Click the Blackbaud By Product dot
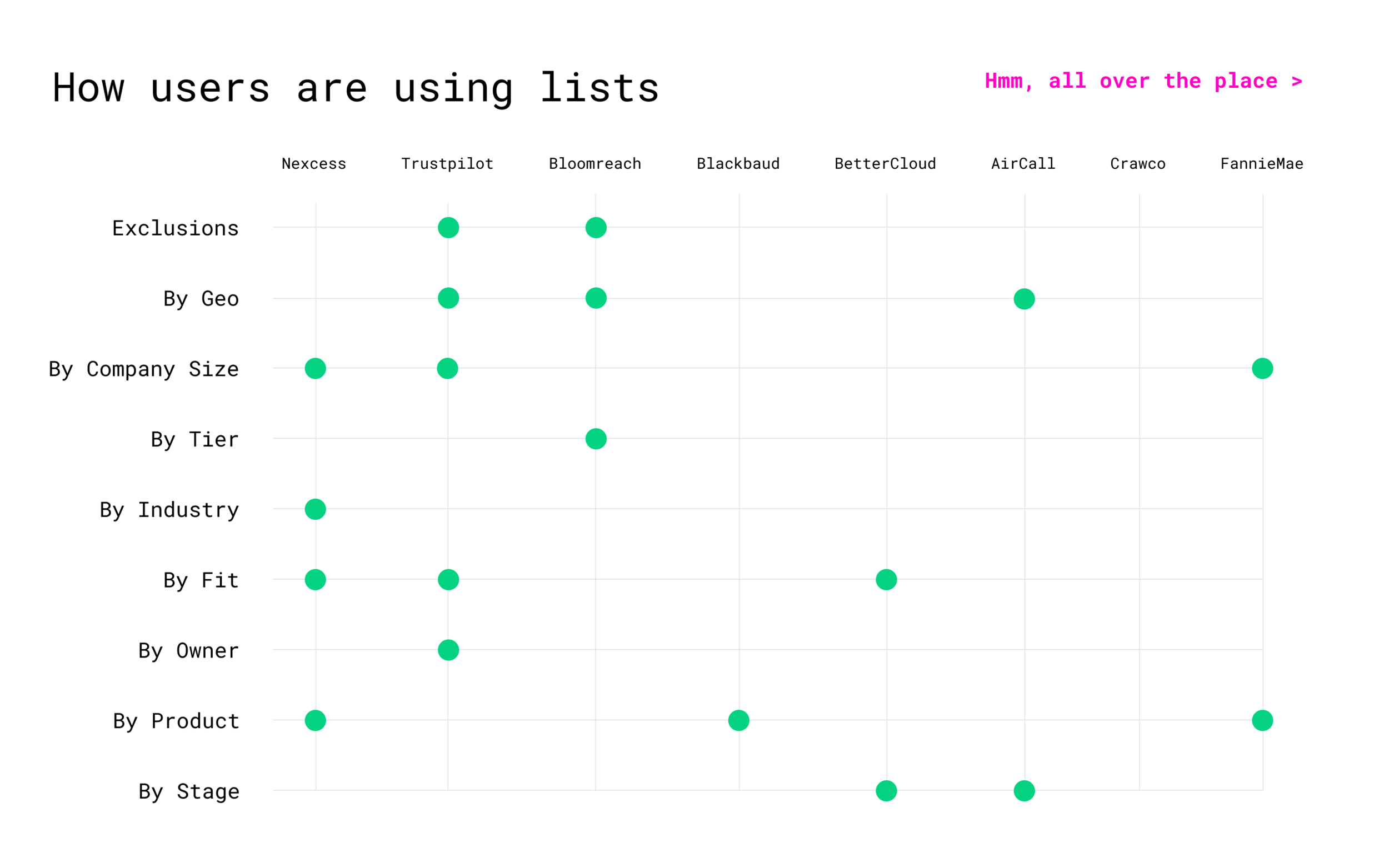This screenshot has width=1389, height=868. point(738,720)
